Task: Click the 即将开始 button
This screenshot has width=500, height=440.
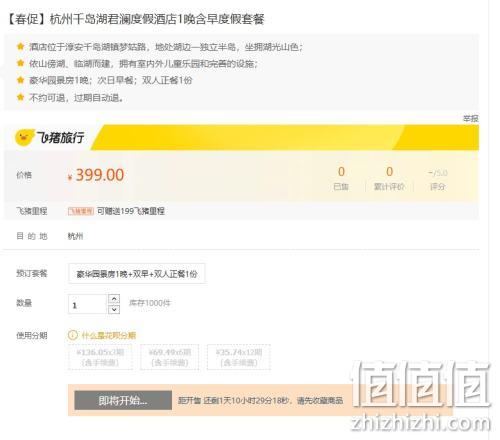Action: tap(123, 400)
